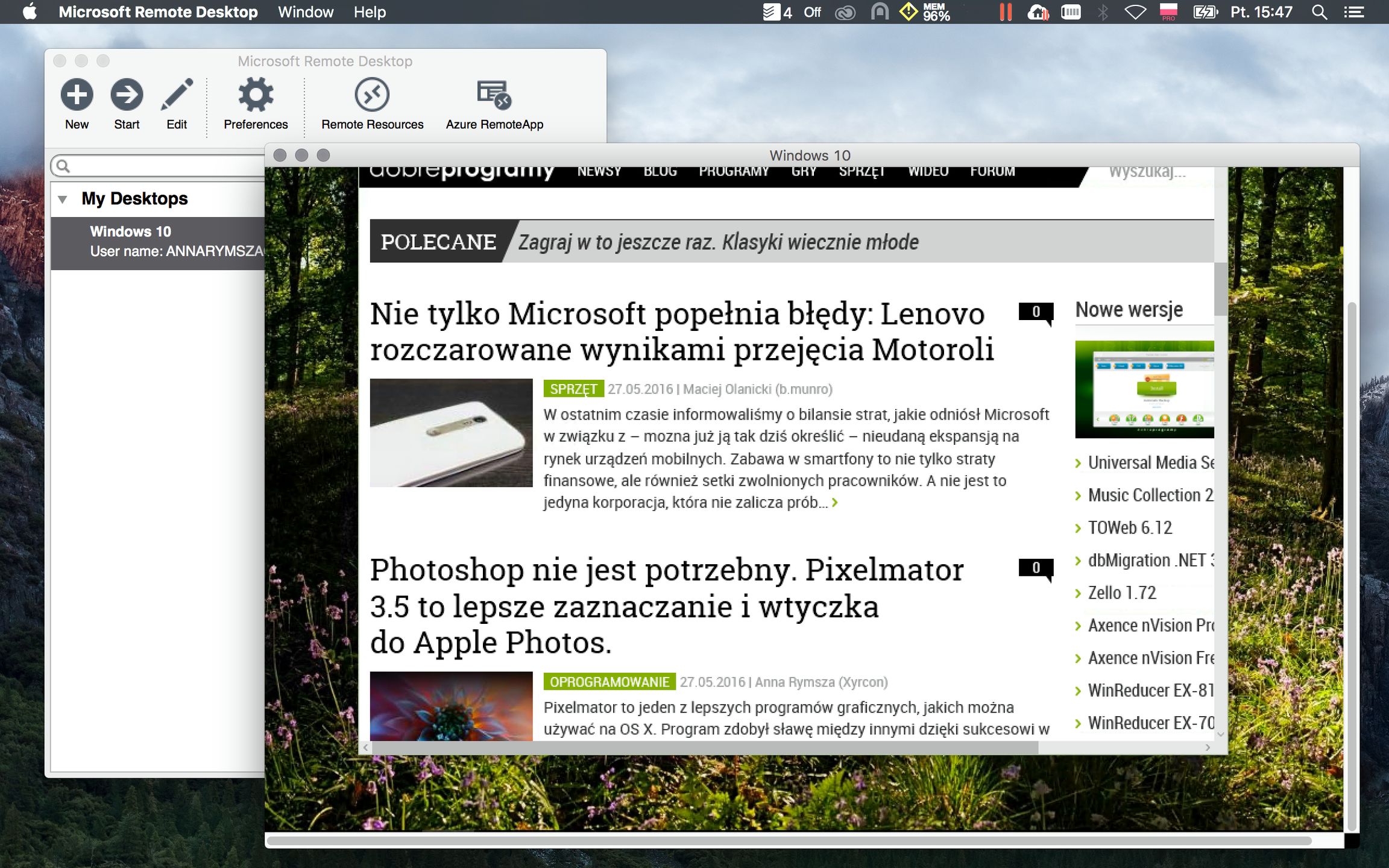Select the Windows 10 desktop entry
Viewport: 1389px width, 868px height.
click(158, 243)
